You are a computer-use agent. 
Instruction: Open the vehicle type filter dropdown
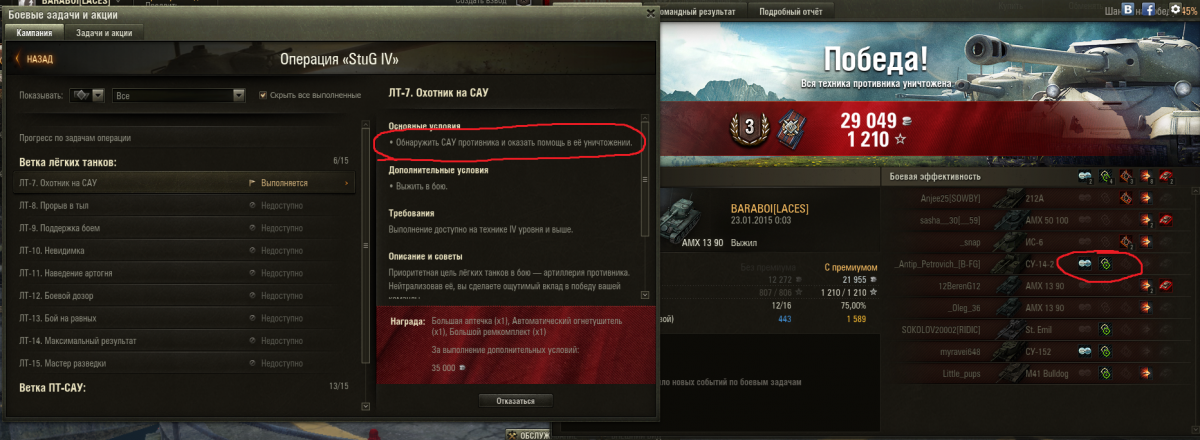point(88,95)
